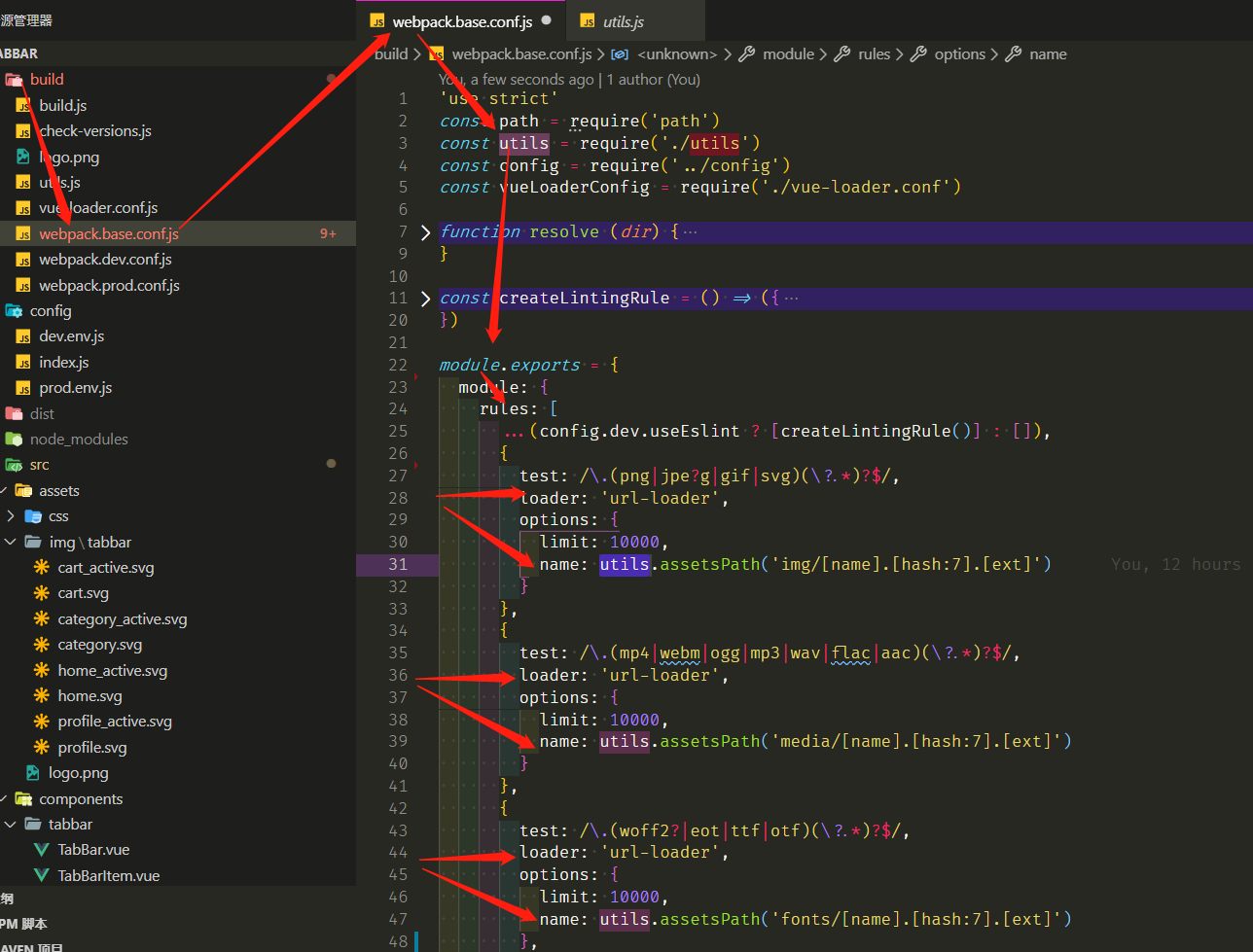Click profile.svg file icon
Screen dimensions: 1253x952
[42, 748]
